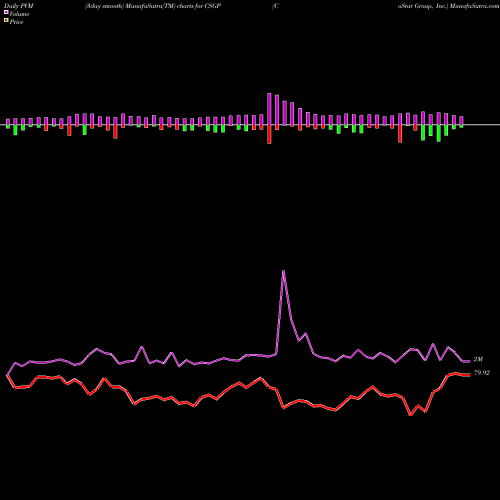Click the 'oStar Group, Inc.) MunafaSutra.com' text
500x500 pixels.
448,6
